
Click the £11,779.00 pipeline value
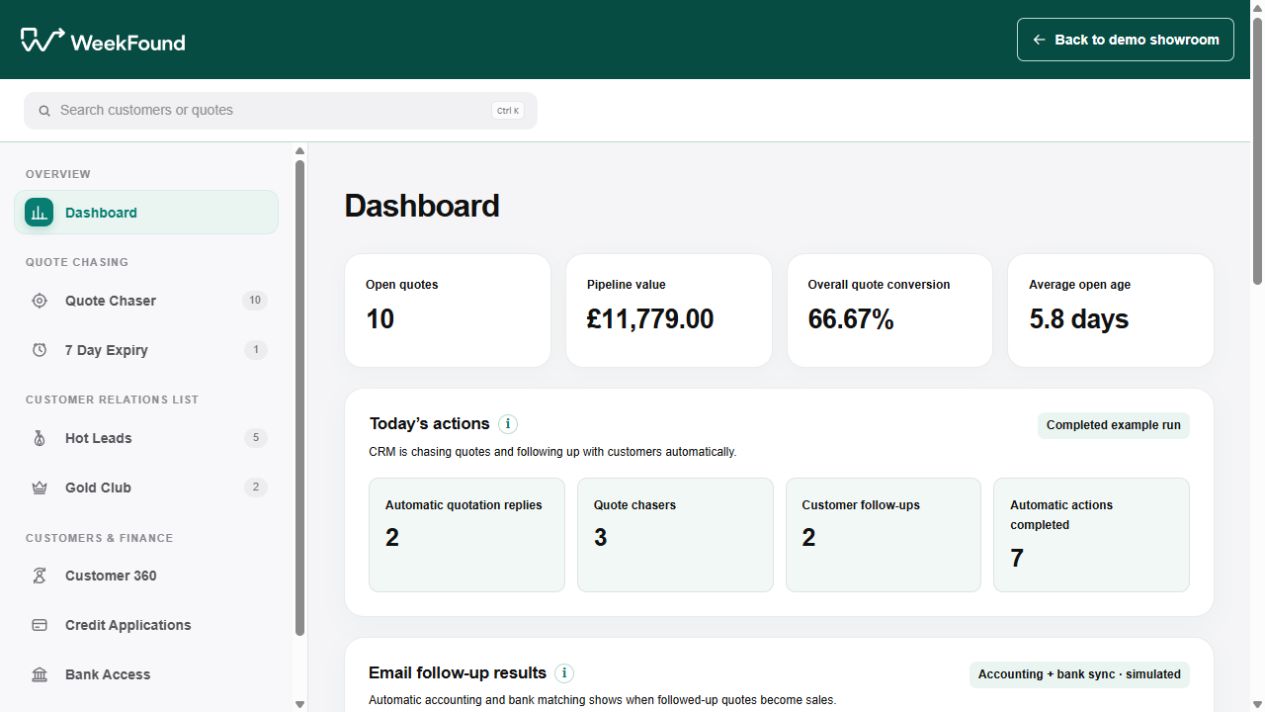(x=650, y=319)
